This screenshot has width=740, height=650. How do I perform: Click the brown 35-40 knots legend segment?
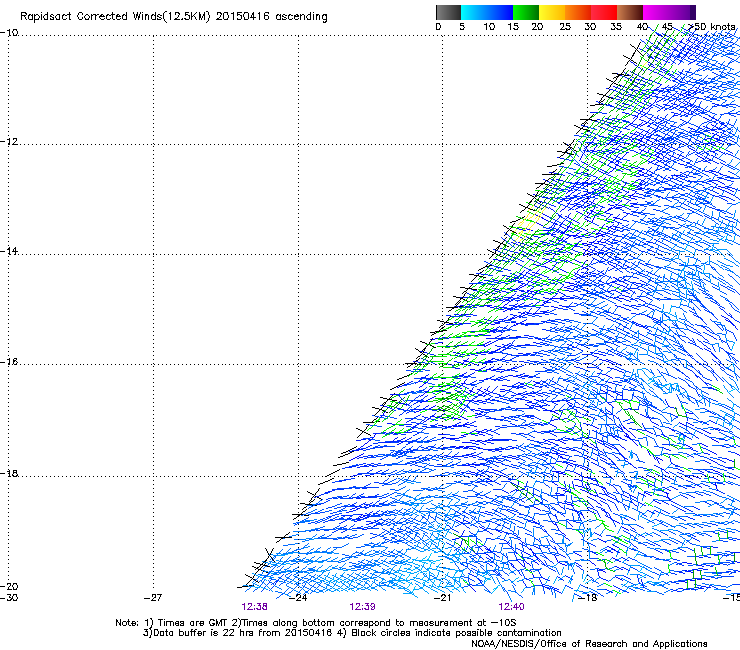tap(630, 12)
